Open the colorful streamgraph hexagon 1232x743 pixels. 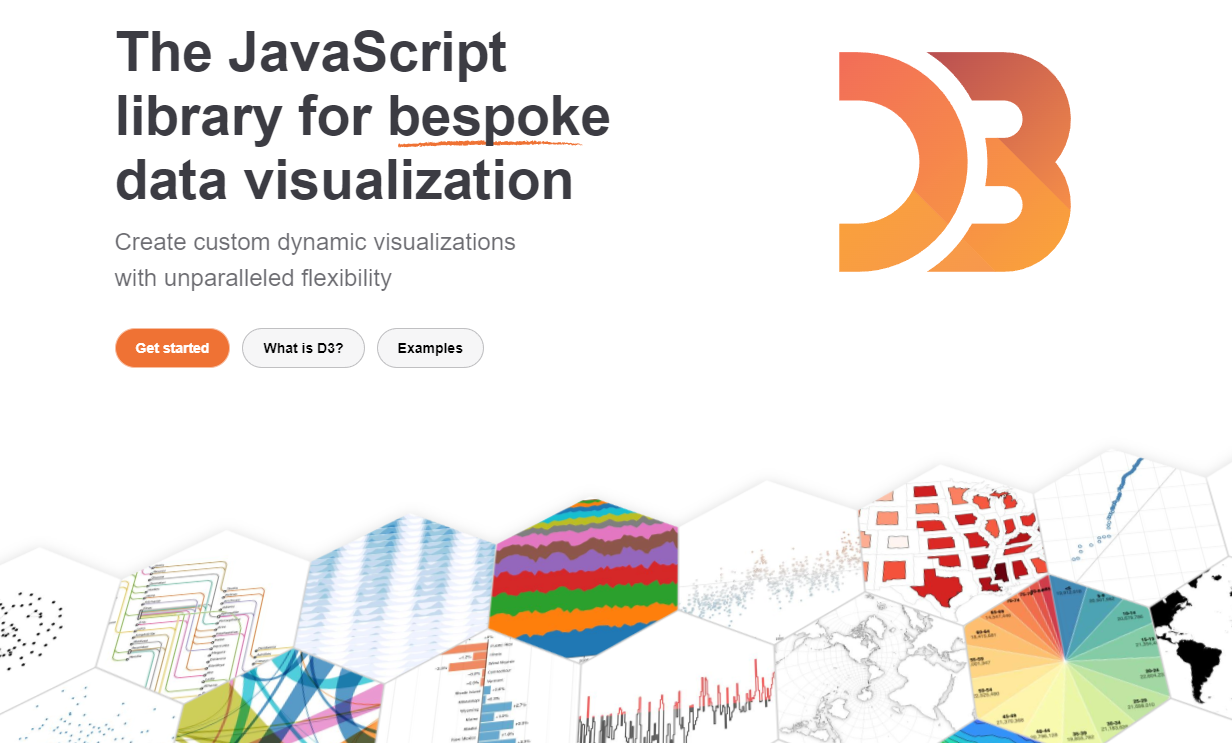586,580
